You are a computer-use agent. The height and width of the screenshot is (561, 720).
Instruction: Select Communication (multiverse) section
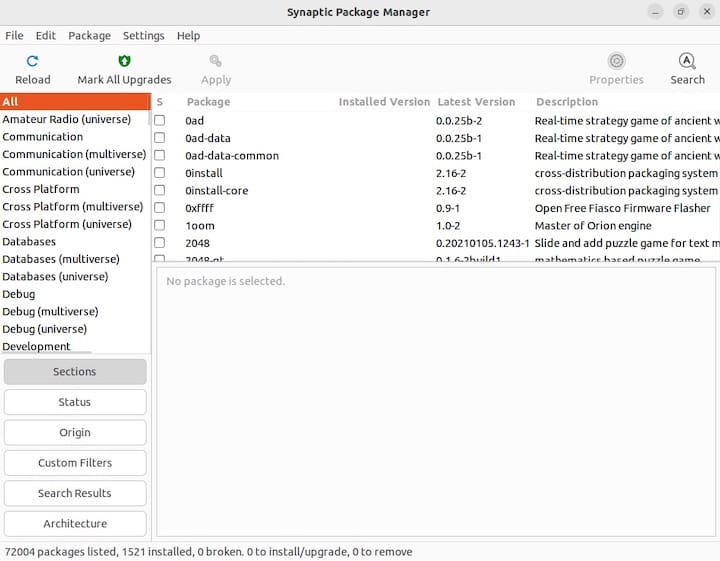pyautogui.click(x=74, y=154)
